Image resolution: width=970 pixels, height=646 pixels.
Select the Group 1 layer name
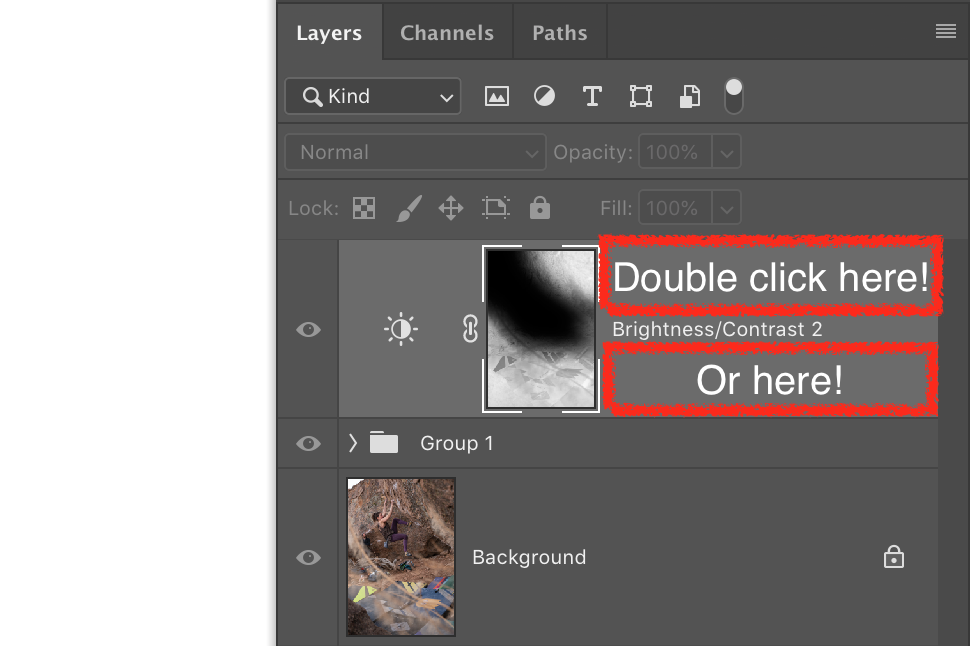pos(457,443)
